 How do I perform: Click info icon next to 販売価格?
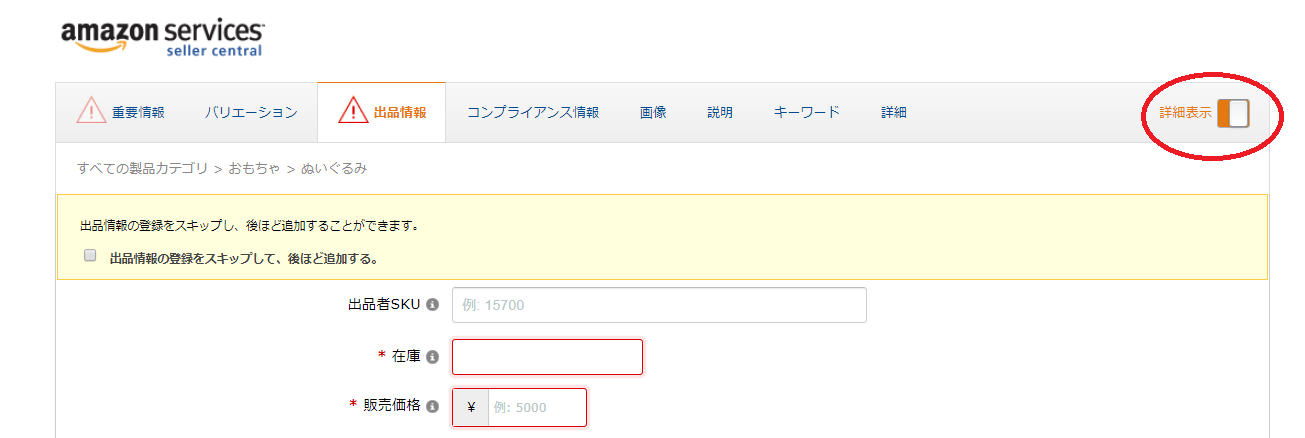(432, 407)
